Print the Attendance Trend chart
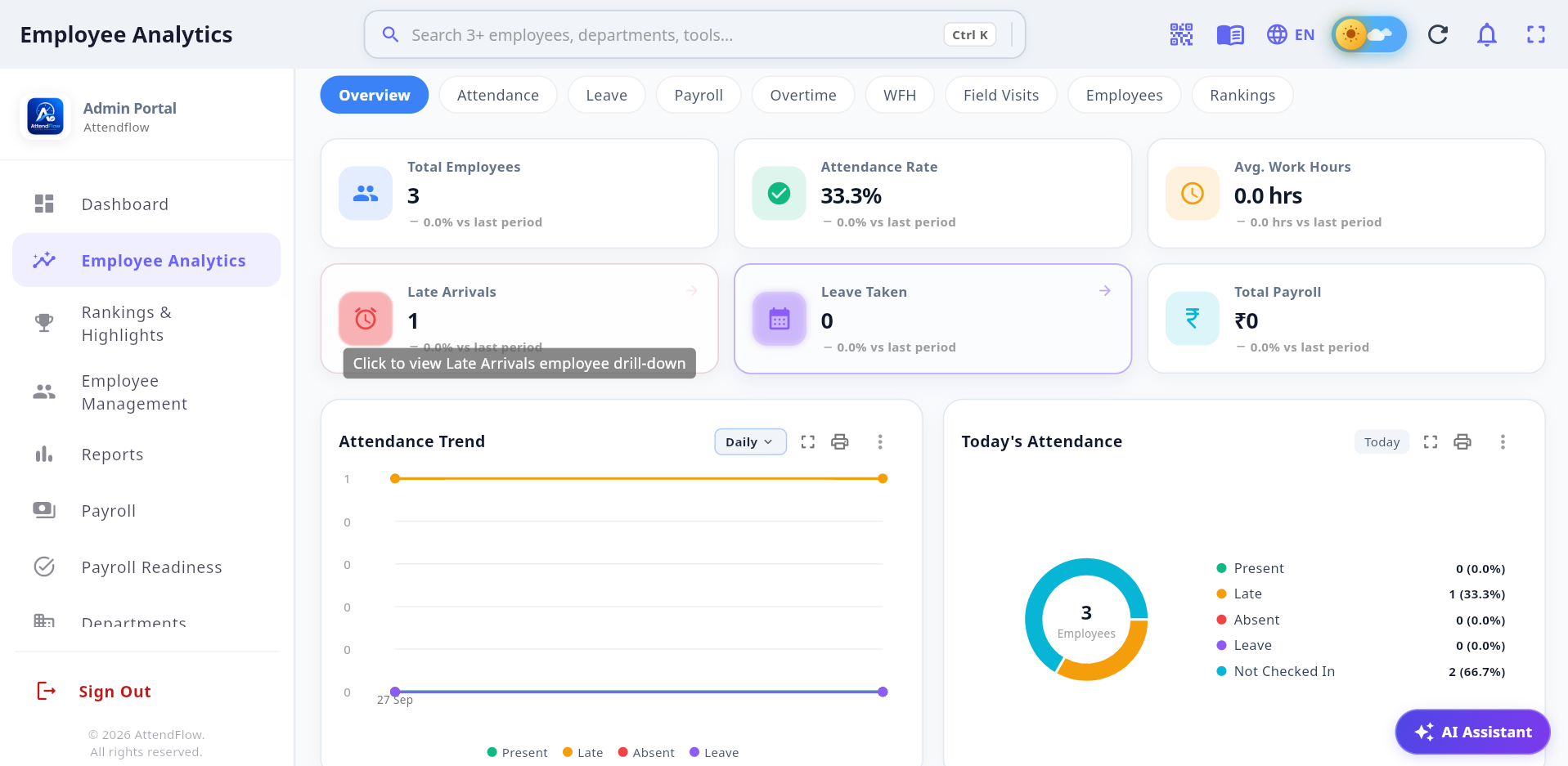Viewport: 1568px width, 766px height. [x=840, y=442]
